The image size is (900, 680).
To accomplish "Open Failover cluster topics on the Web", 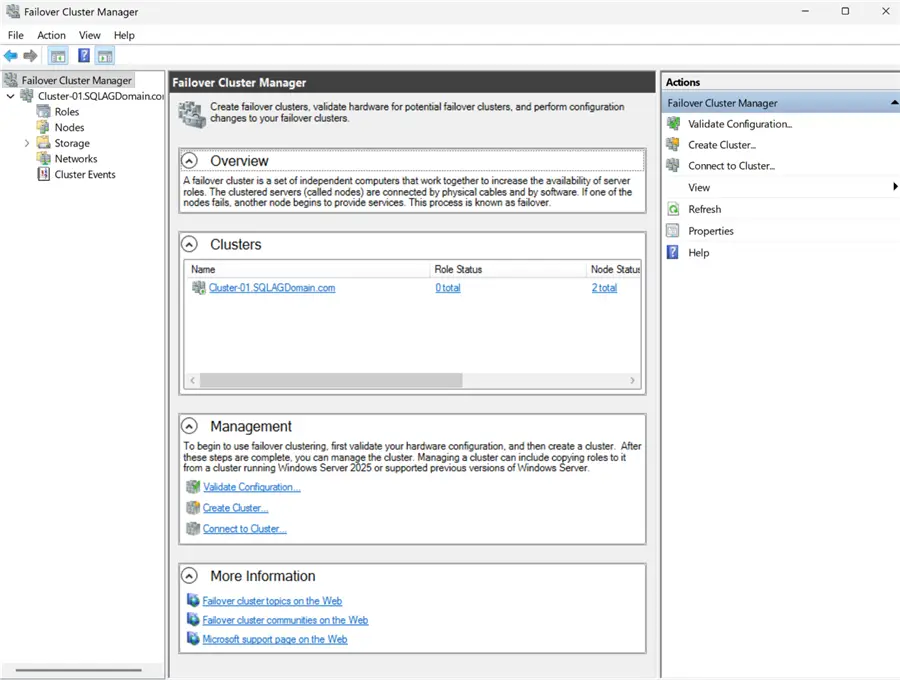I will tap(272, 601).
